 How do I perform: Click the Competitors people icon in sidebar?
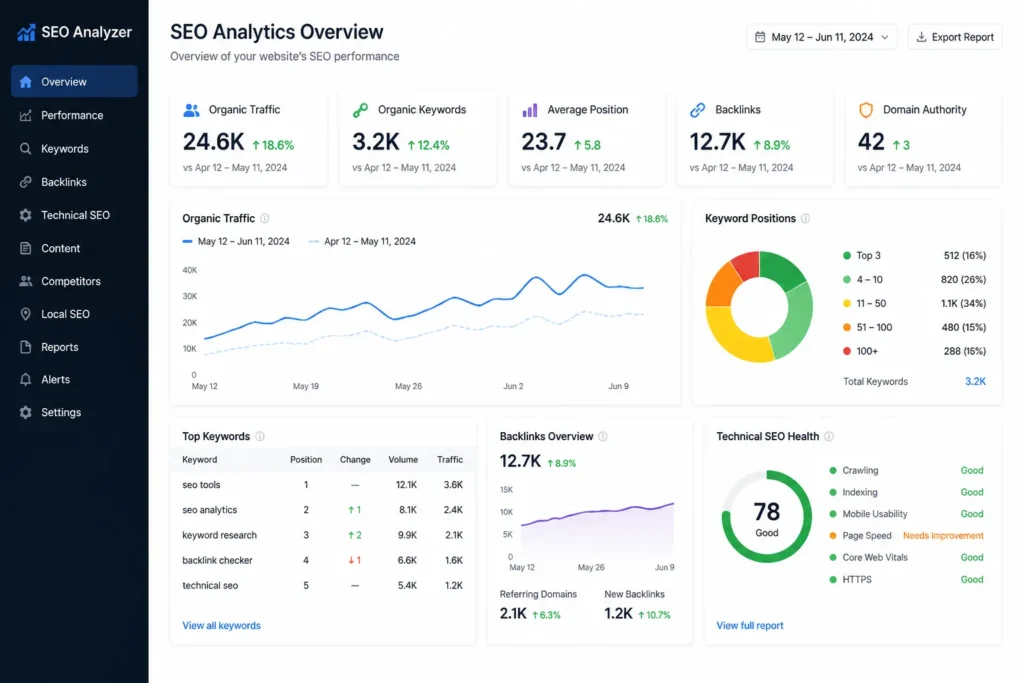pyautogui.click(x=25, y=281)
